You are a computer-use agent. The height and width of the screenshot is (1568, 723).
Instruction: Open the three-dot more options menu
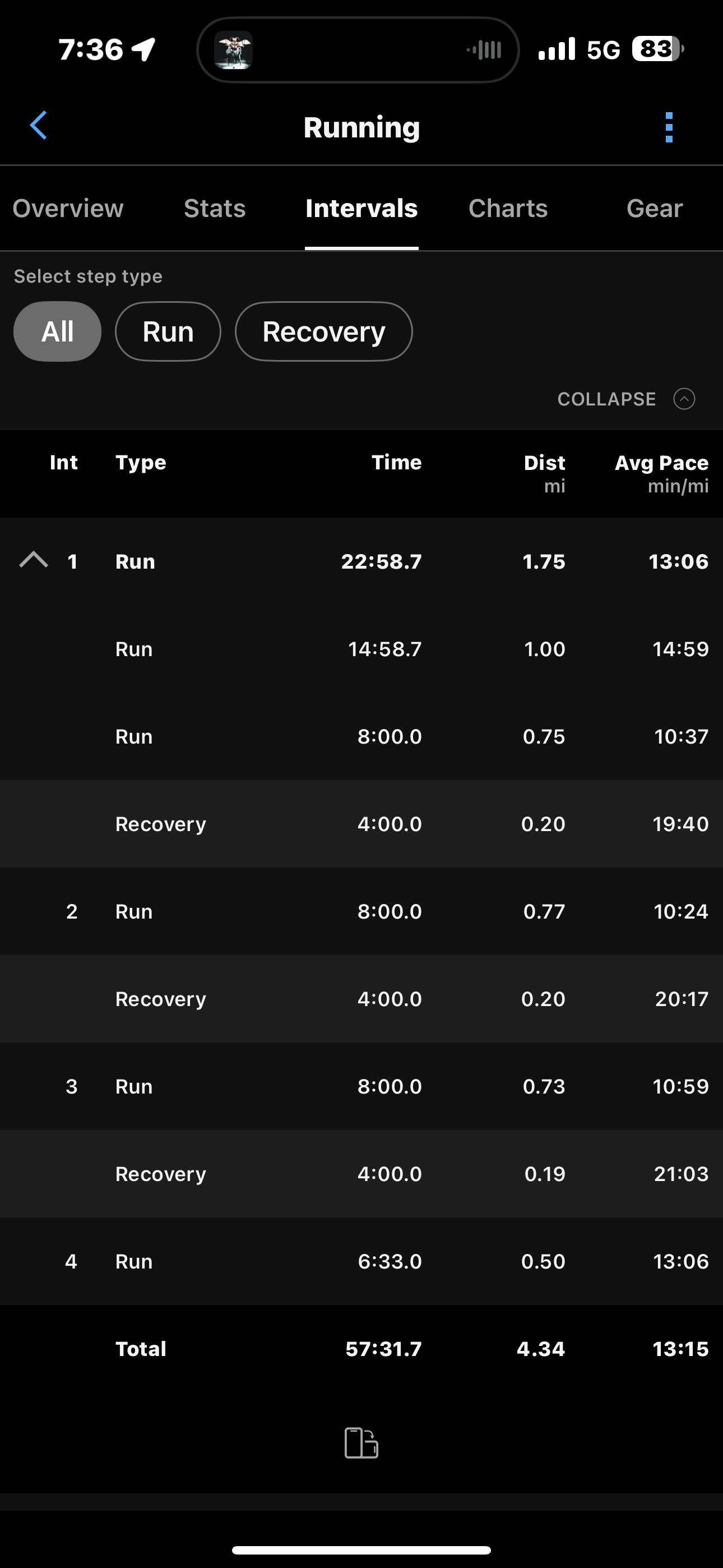pos(669,127)
